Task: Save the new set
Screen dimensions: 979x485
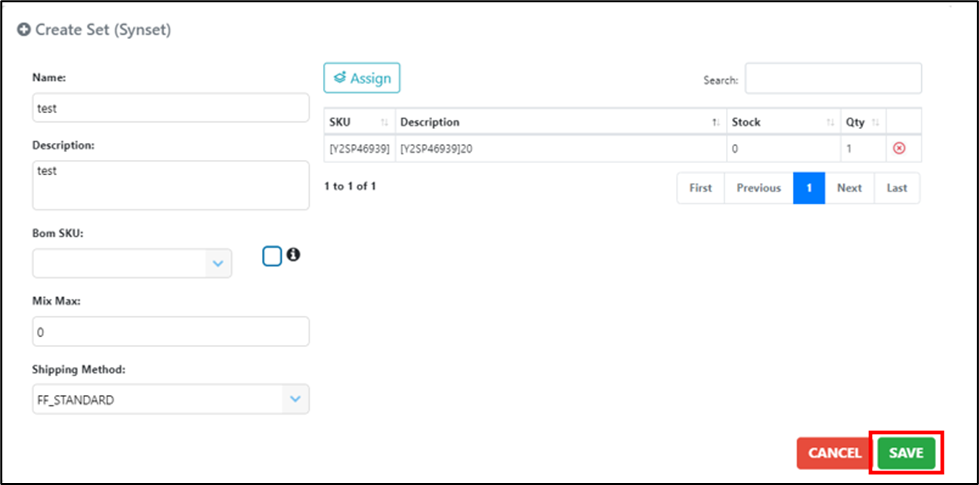Action: pos(906,453)
